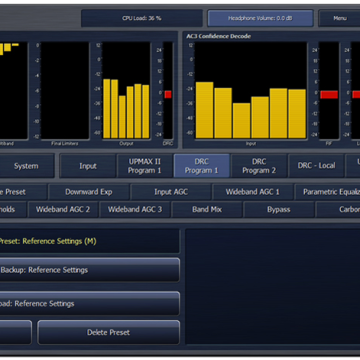Select the Input tab
The height and width of the screenshot is (360, 360).
[88, 166]
